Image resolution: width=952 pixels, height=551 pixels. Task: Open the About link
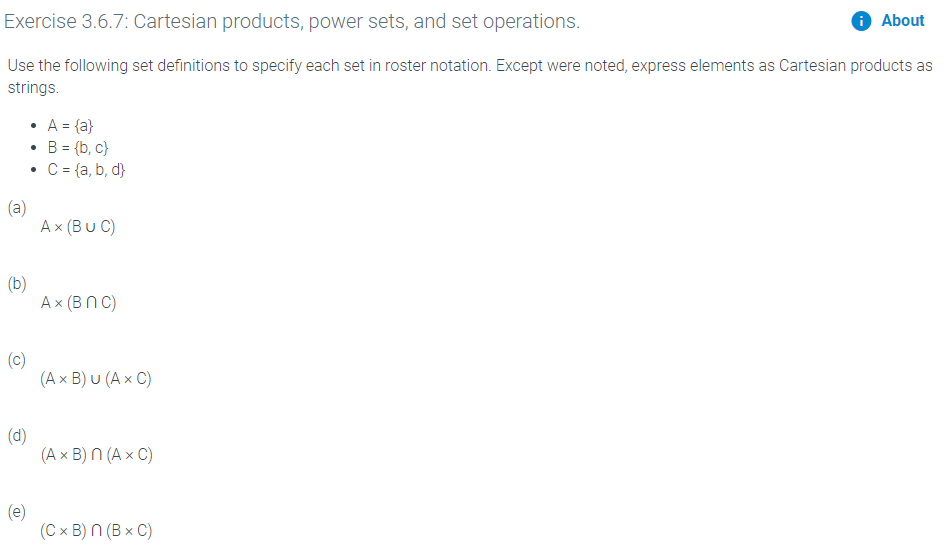tap(902, 21)
